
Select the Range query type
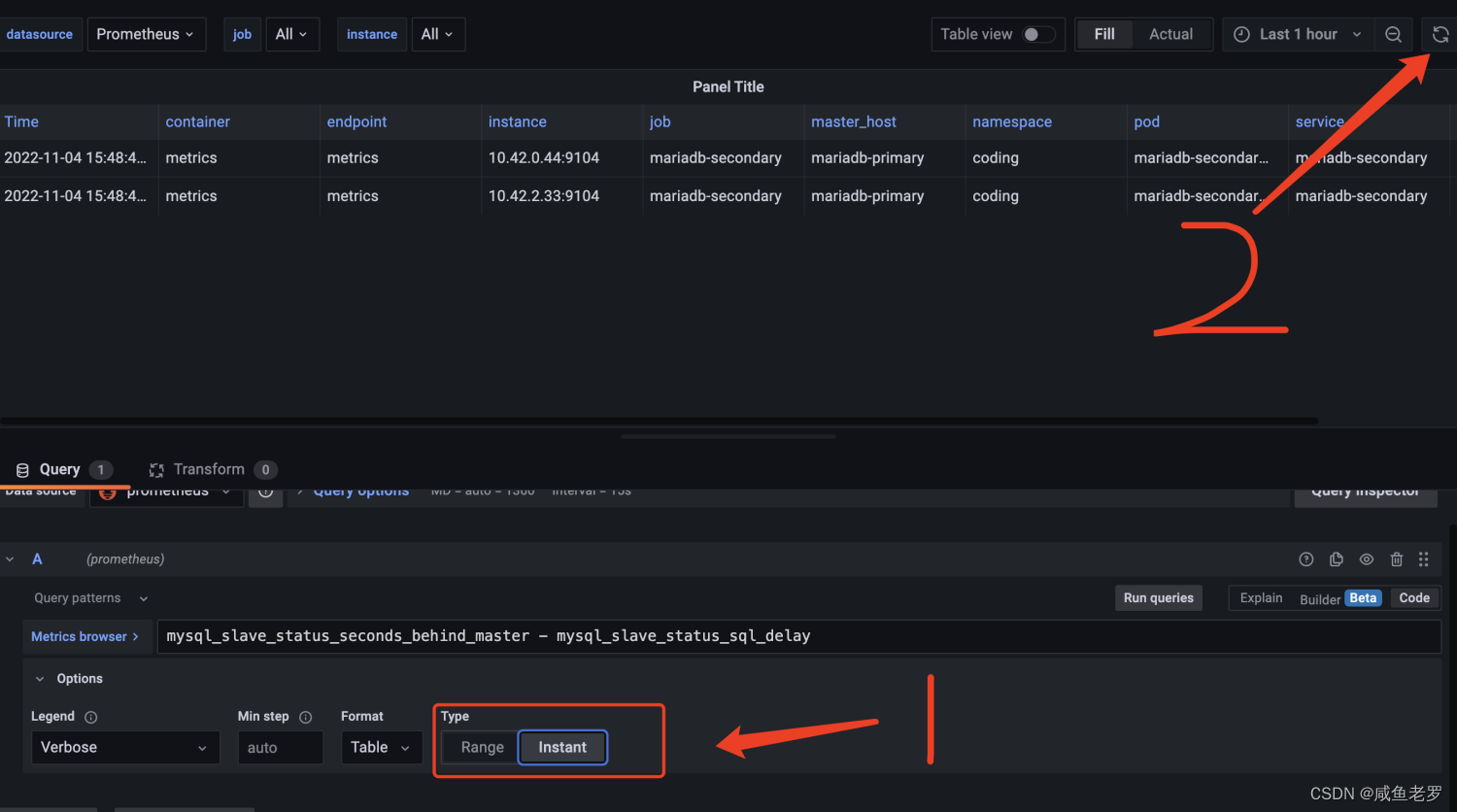click(482, 748)
